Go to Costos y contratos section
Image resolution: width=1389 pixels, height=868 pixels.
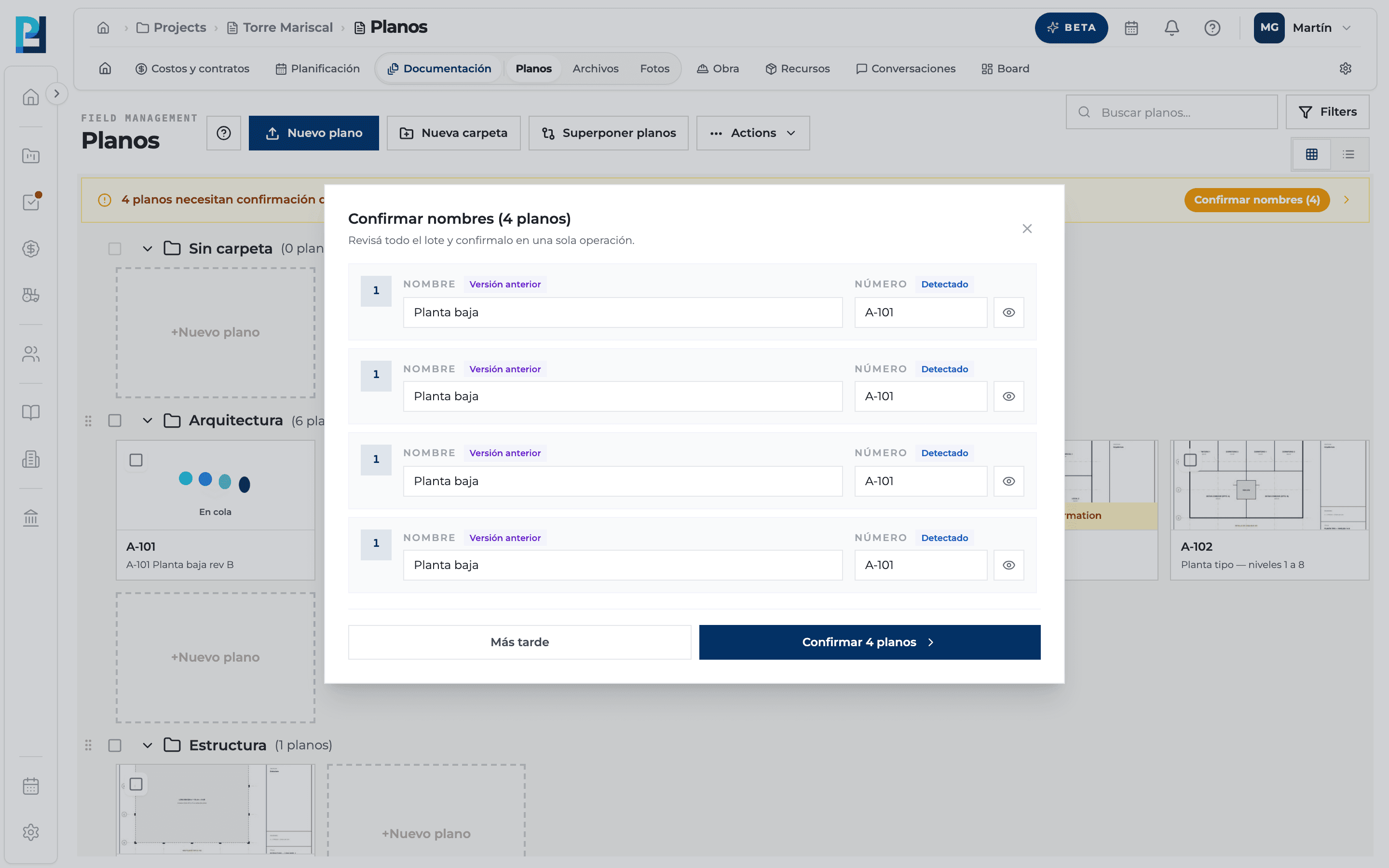[192, 68]
